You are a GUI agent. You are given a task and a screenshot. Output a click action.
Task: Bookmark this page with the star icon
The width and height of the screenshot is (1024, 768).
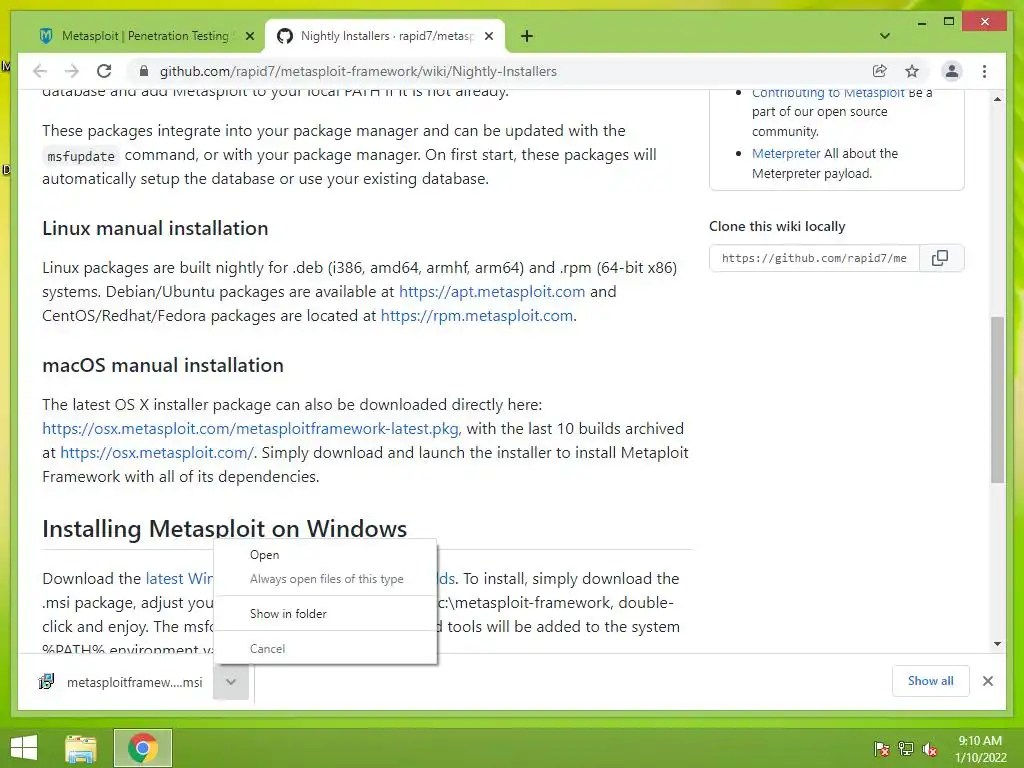coord(912,71)
